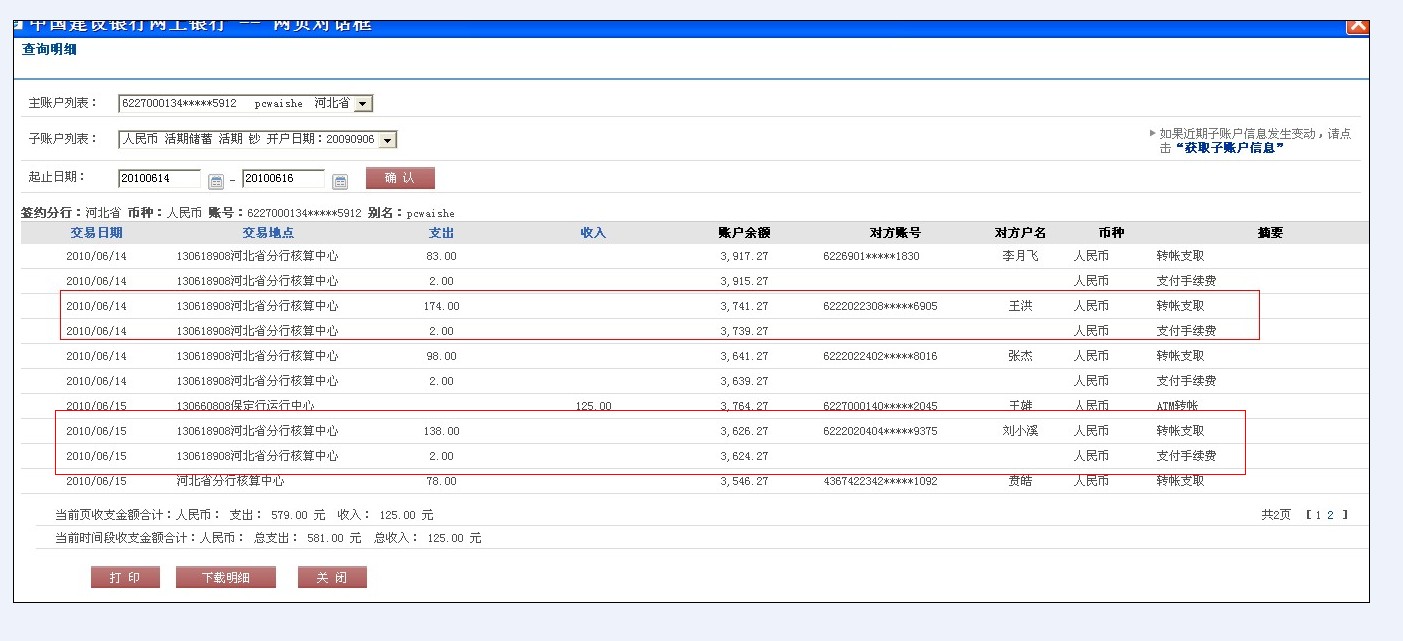
Task: Open the end date calendar picker icon
Action: 340,181
